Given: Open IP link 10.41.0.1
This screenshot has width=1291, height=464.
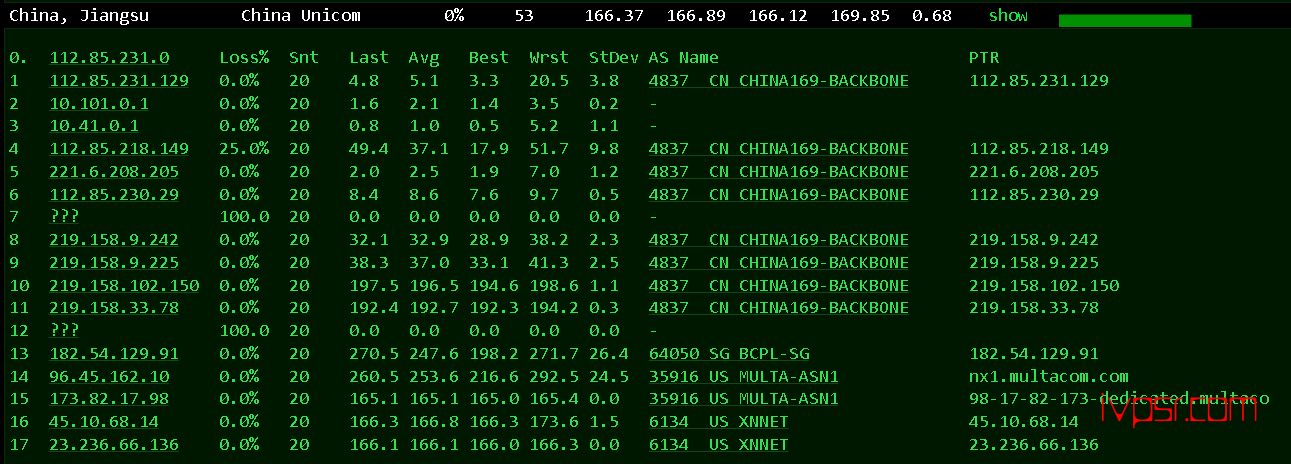Looking at the screenshot, I should point(94,126).
